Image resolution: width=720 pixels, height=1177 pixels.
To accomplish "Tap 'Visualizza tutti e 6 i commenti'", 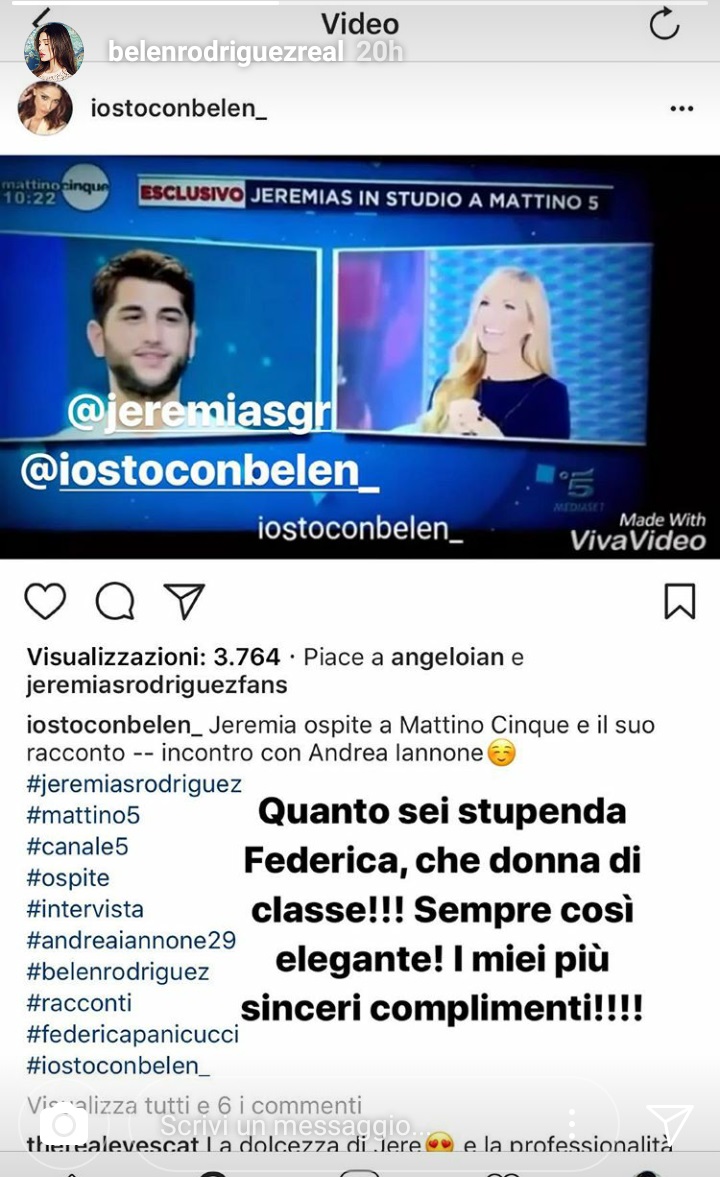I will point(194,1105).
